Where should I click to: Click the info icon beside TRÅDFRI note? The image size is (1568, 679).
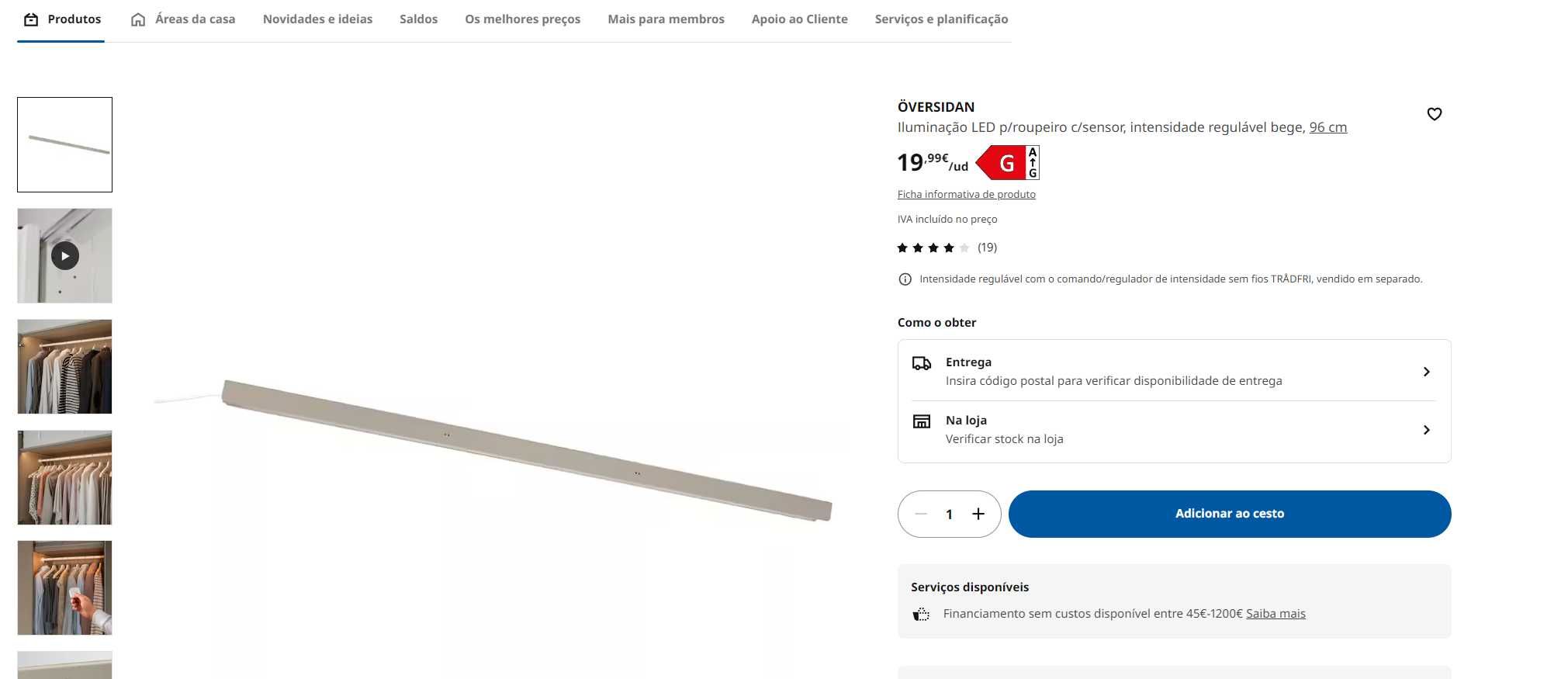(905, 279)
